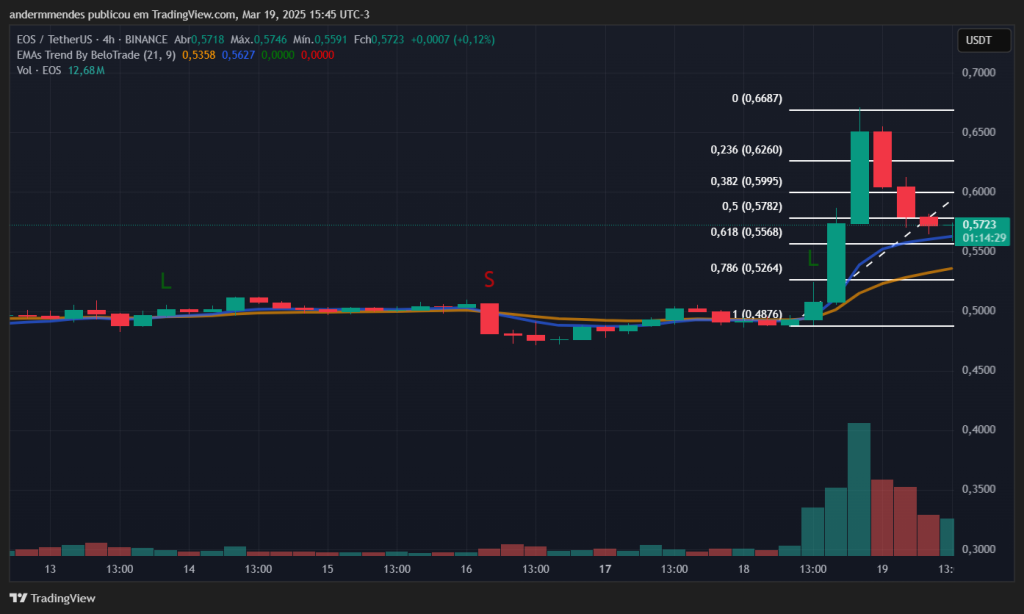
Task: Click the large red candle after the S marker
Action: (x=489, y=318)
